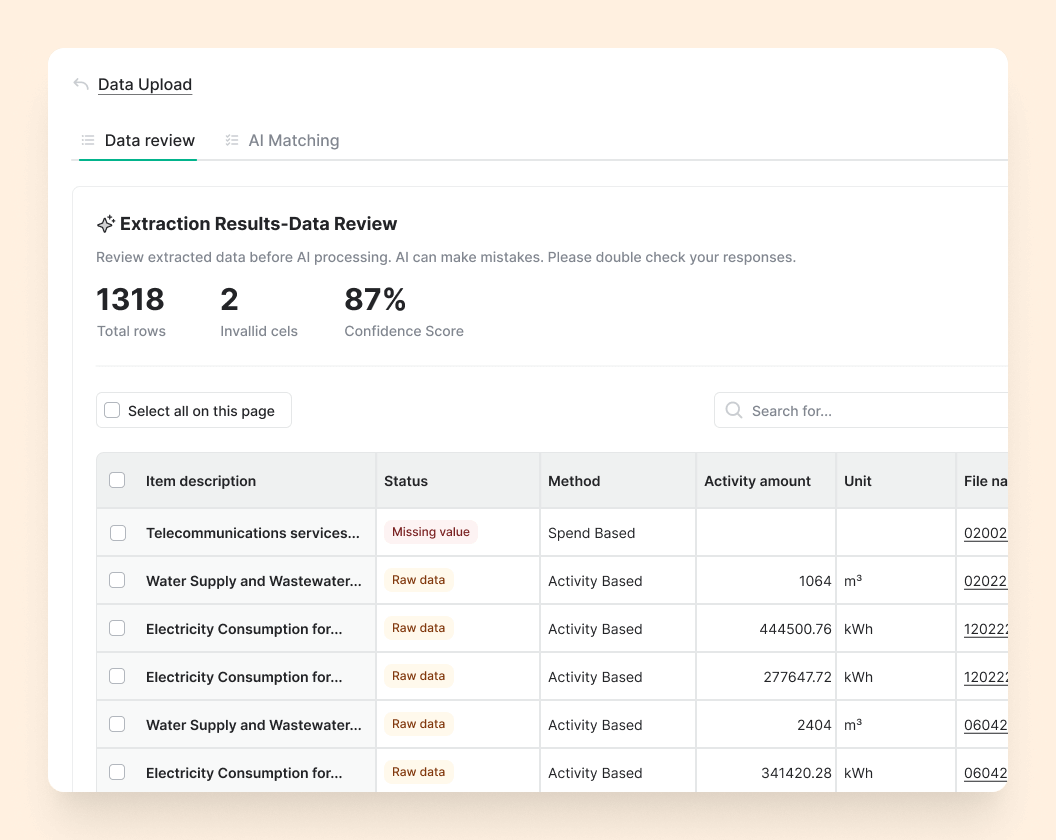Open the Data Upload breadcrumb link
Image resolution: width=1056 pixels, height=840 pixels.
click(145, 85)
